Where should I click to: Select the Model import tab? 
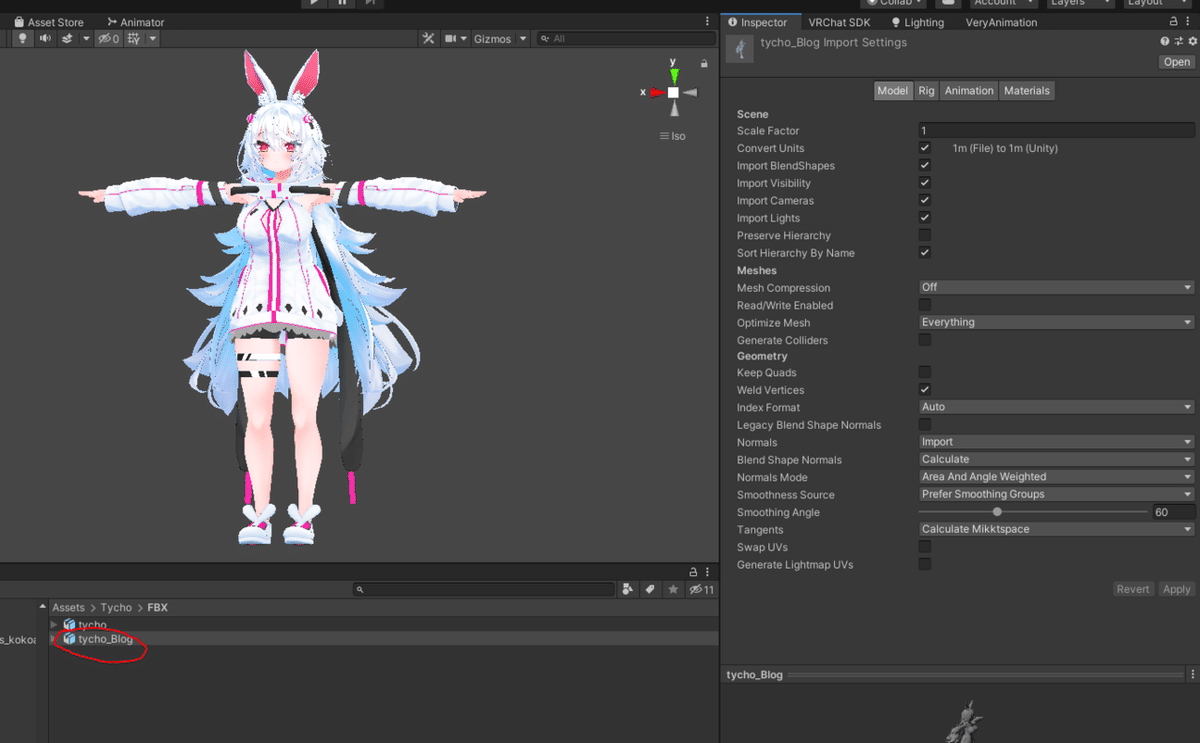pyautogui.click(x=892, y=91)
